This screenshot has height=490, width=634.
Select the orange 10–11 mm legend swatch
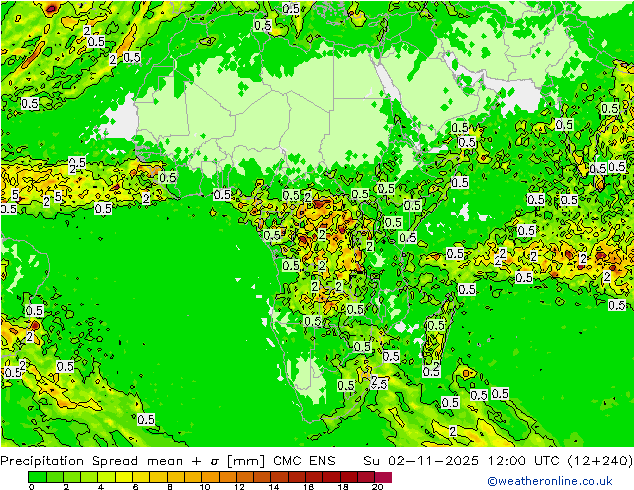click(211, 477)
